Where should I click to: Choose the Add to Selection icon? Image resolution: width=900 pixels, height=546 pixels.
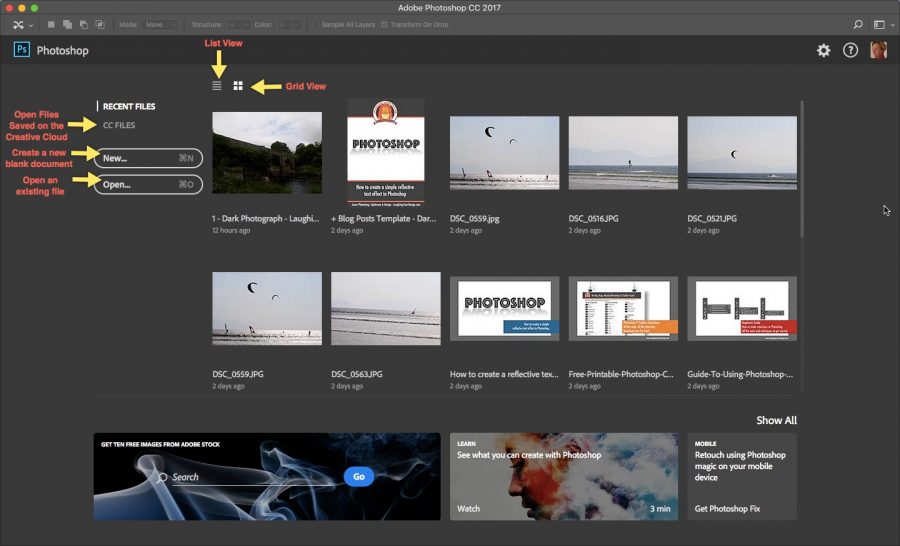pos(67,25)
